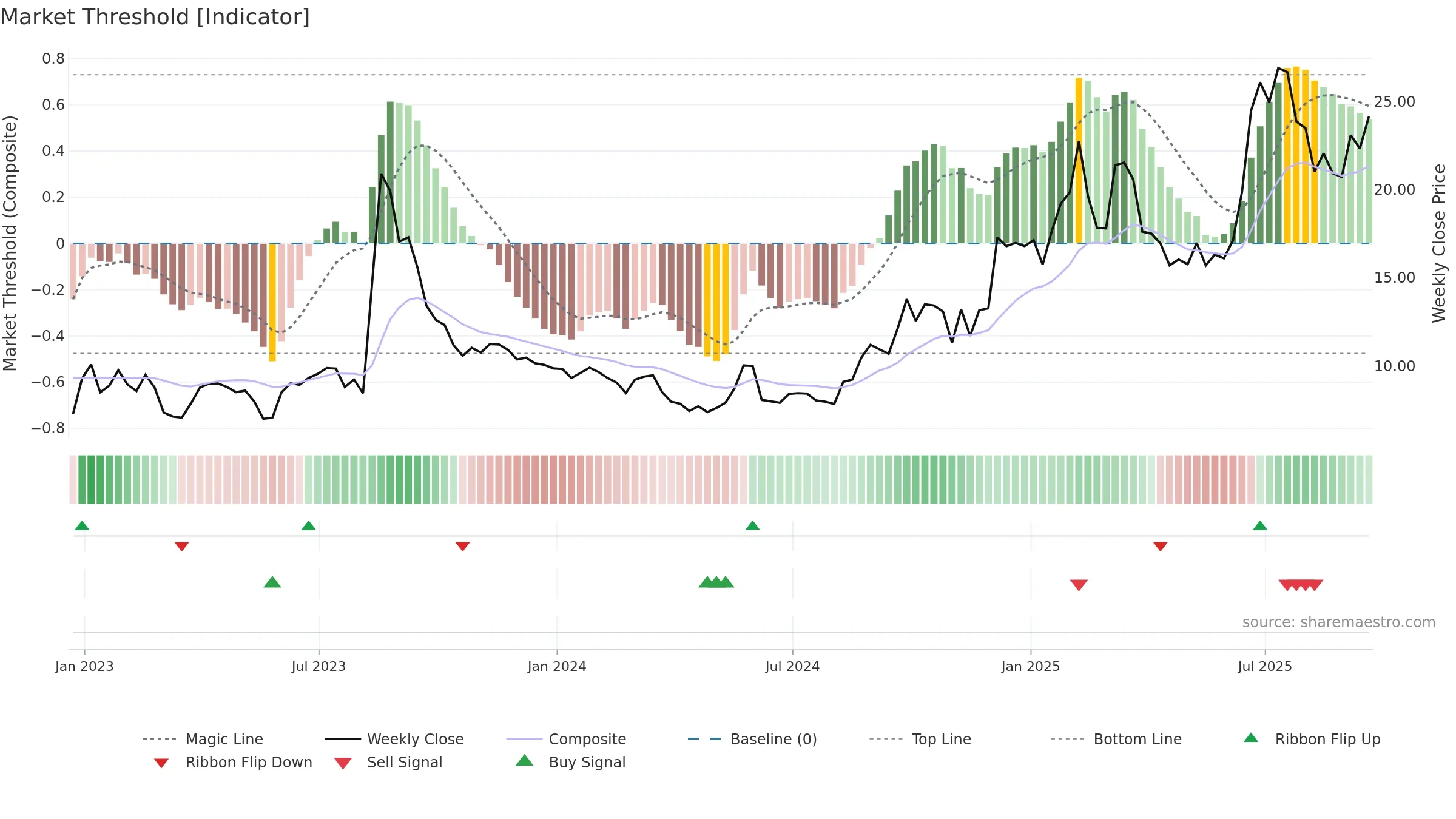The height and width of the screenshot is (819, 1456).
Task: Click the Jul 2025 x-axis label
Action: (1265, 666)
